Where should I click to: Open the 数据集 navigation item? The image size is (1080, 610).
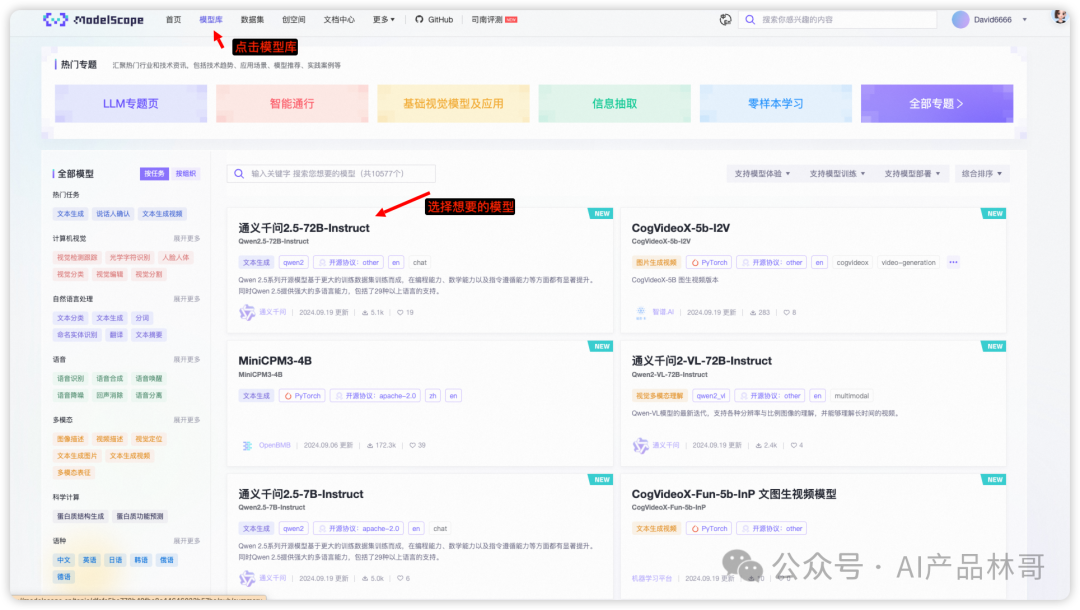(x=252, y=20)
